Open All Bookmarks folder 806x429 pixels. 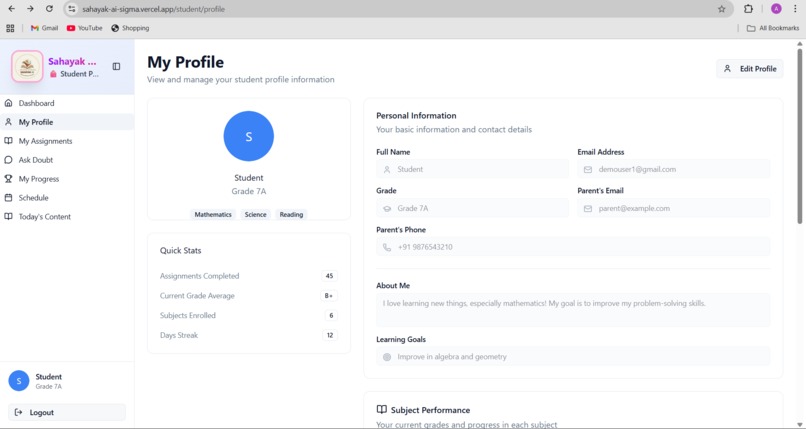[x=773, y=28]
